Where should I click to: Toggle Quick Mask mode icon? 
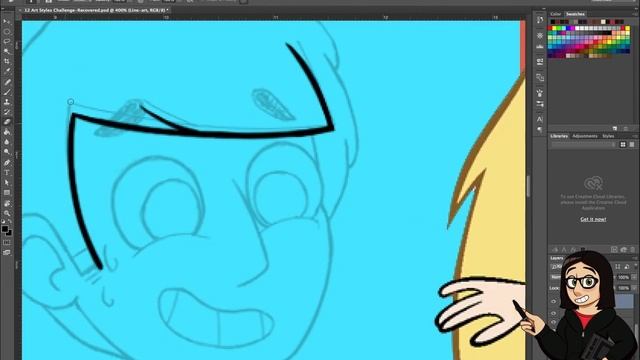click(7, 242)
